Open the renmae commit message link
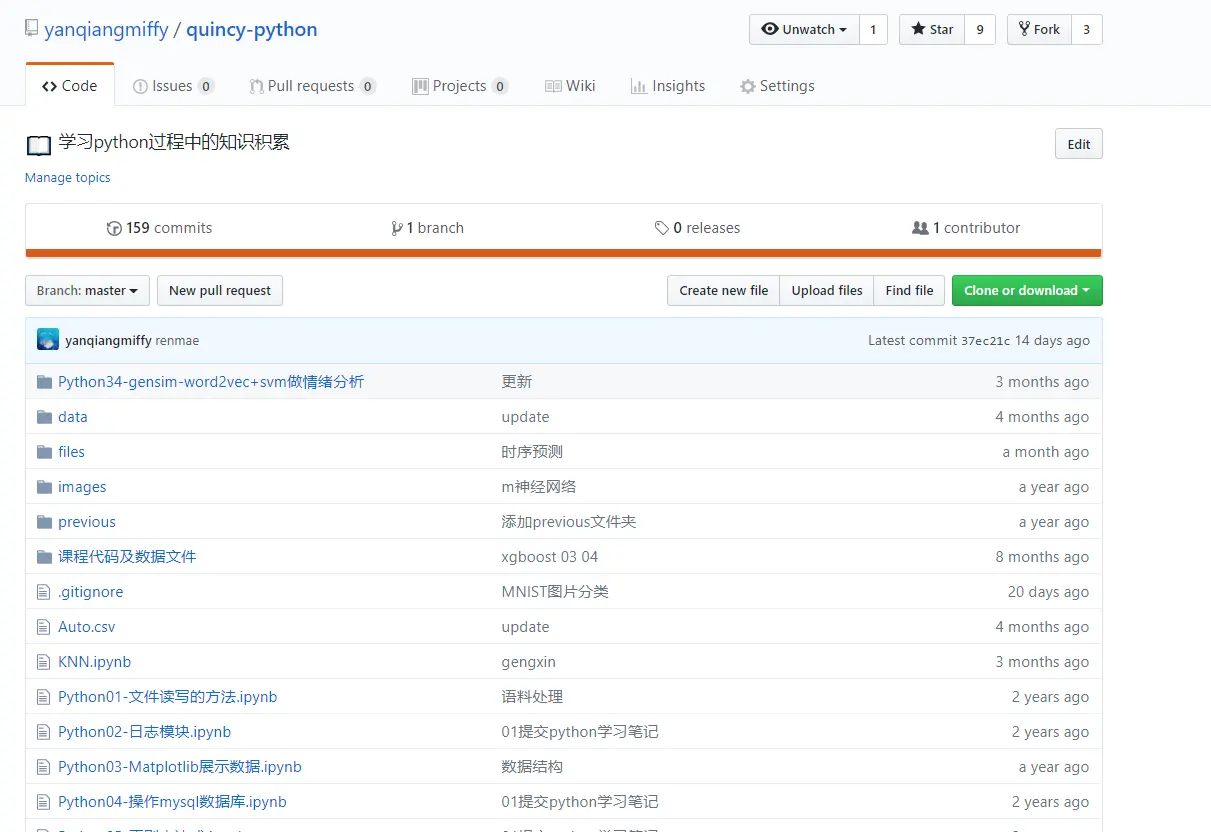 pyautogui.click(x=177, y=341)
